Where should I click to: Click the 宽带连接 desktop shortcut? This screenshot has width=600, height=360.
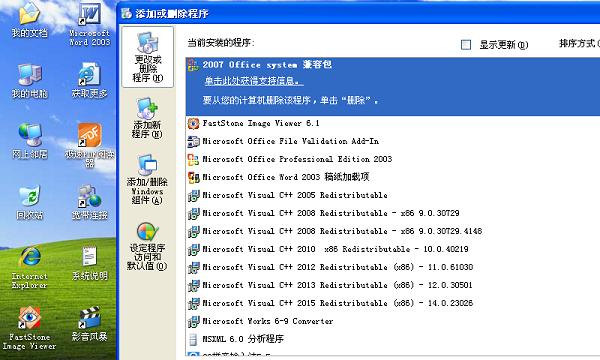tap(90, 202)
